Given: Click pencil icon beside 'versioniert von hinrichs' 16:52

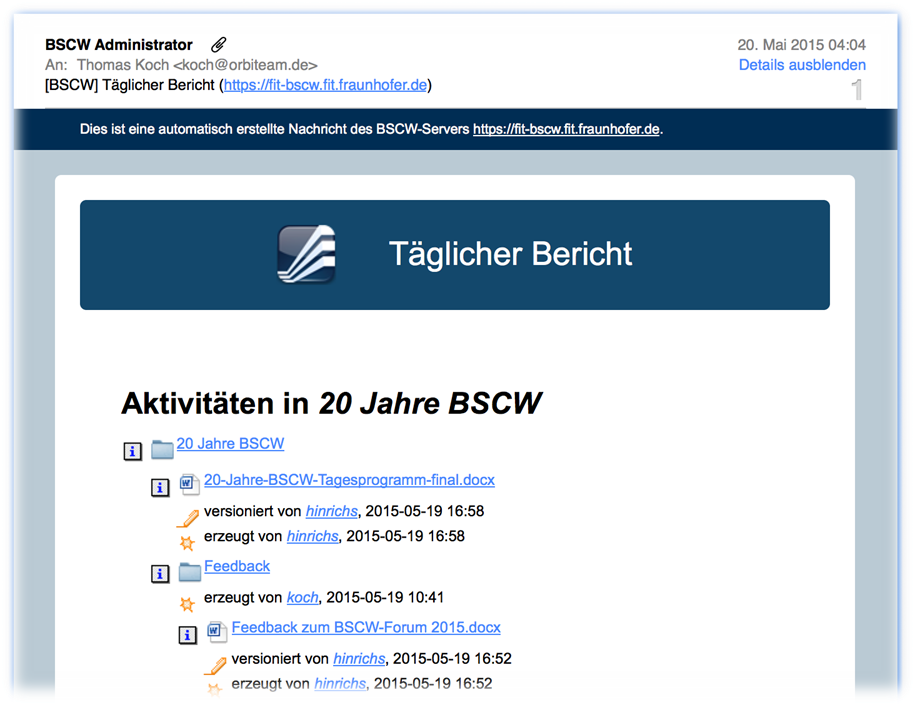Looking at the screenshot, I should (215, 666).
